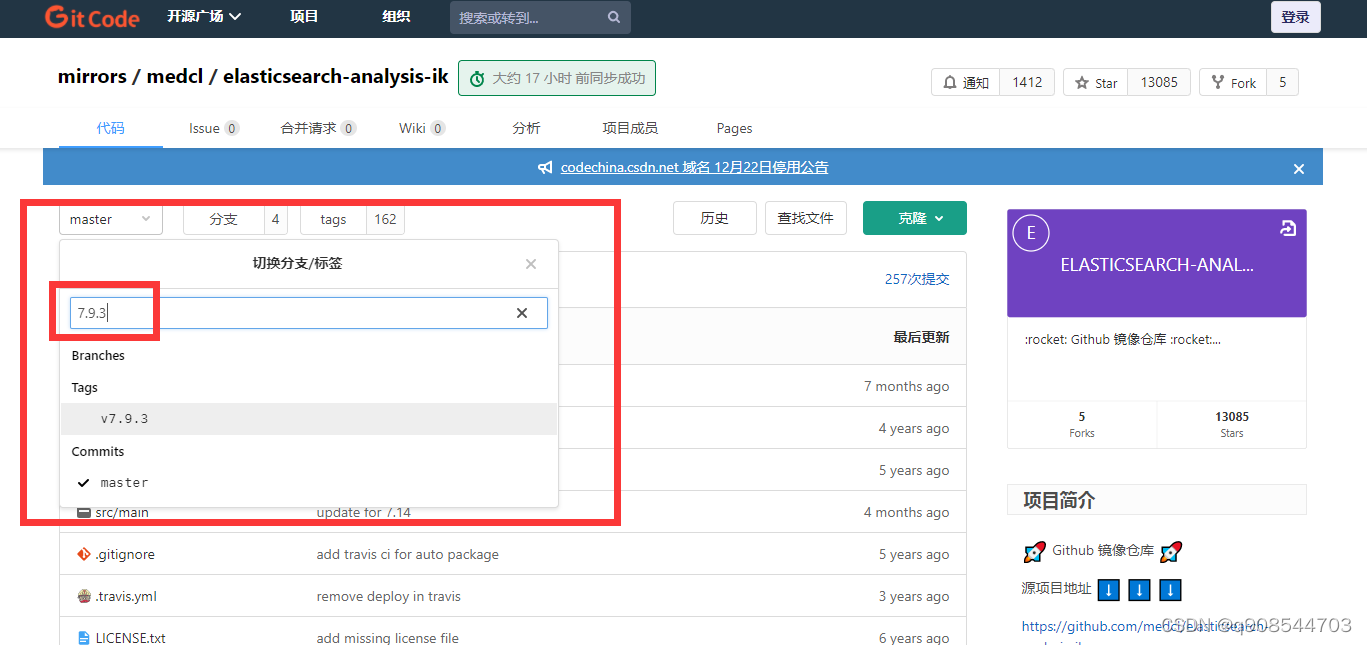Switch to the 代码 tab

[111, 128]
